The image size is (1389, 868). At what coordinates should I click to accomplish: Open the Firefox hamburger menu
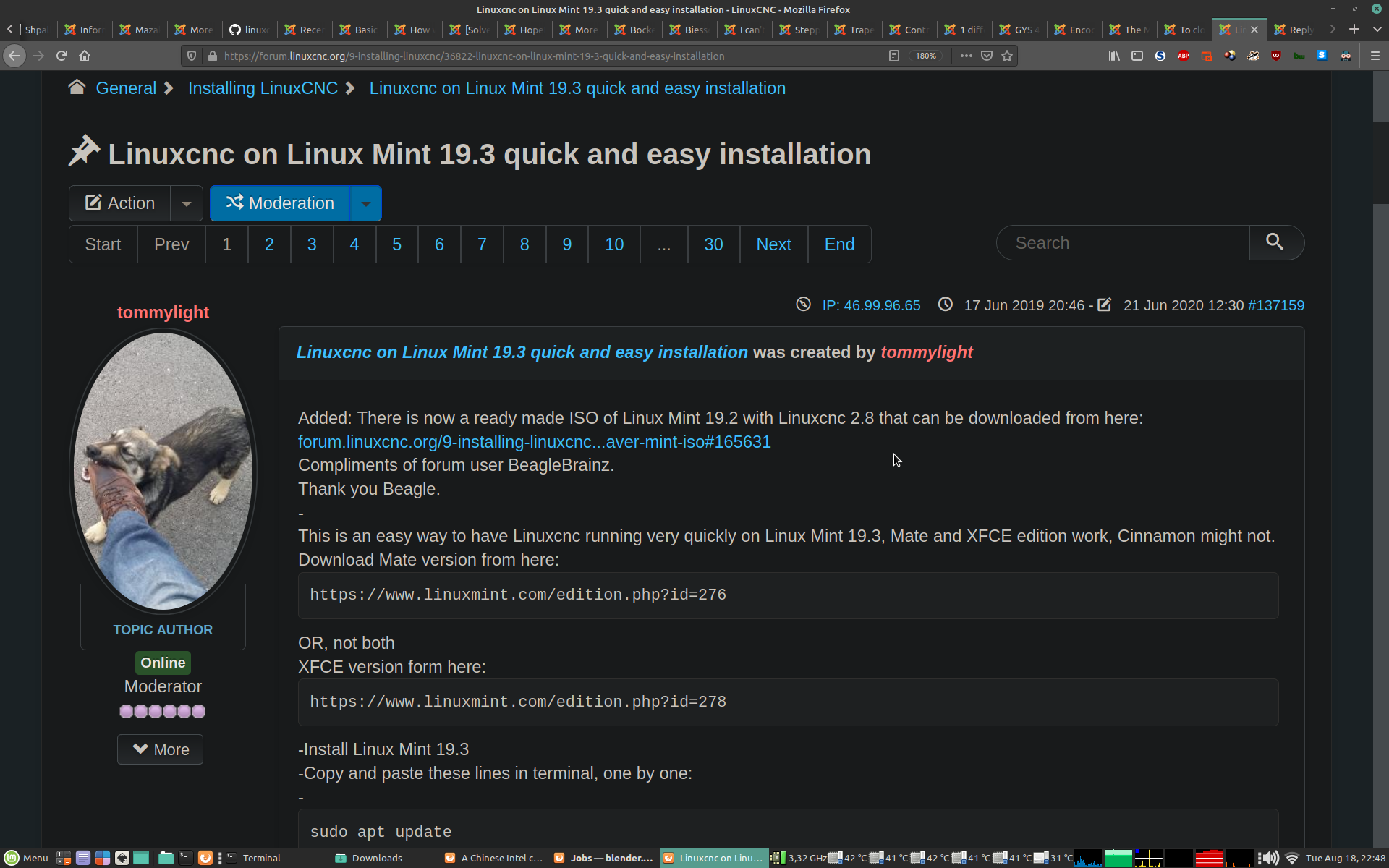click(x=1375, y=56)
